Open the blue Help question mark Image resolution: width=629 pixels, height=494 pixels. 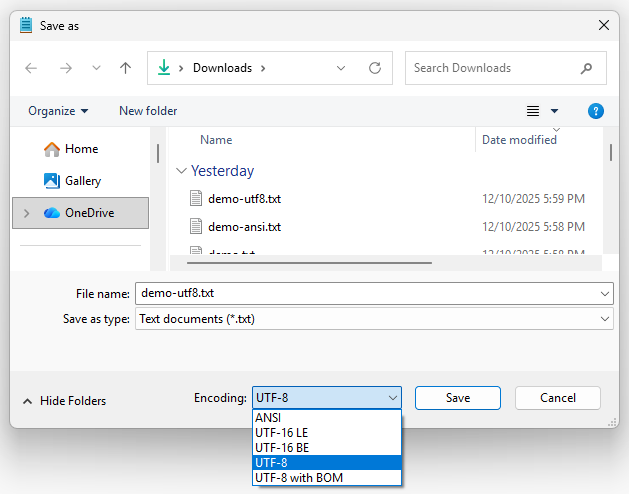[596, 111]
